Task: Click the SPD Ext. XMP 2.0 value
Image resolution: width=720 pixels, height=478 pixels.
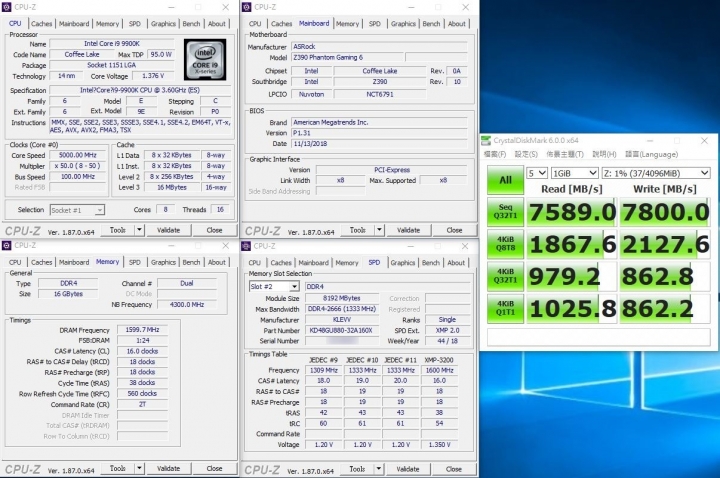Action: pyautogui.click(x=447, y=330)
